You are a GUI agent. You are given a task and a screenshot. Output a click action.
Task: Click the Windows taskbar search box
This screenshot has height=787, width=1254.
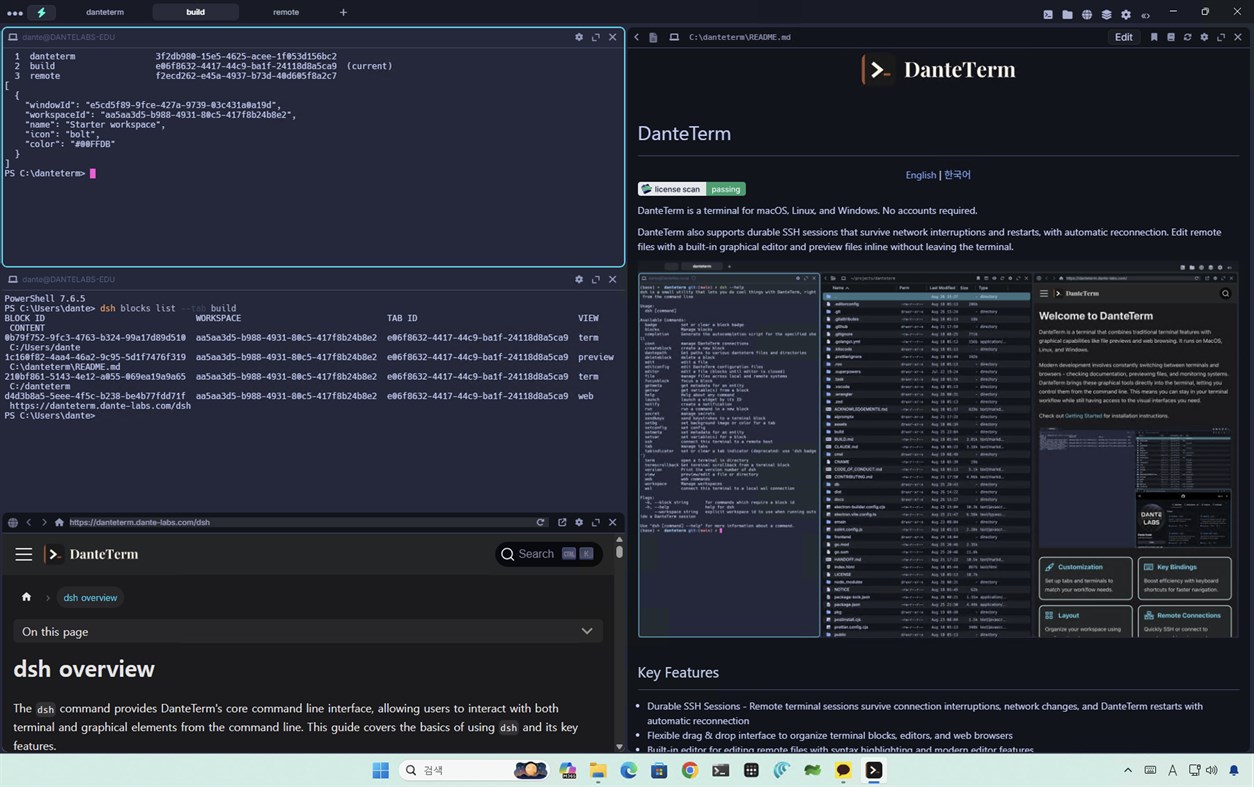474,770
